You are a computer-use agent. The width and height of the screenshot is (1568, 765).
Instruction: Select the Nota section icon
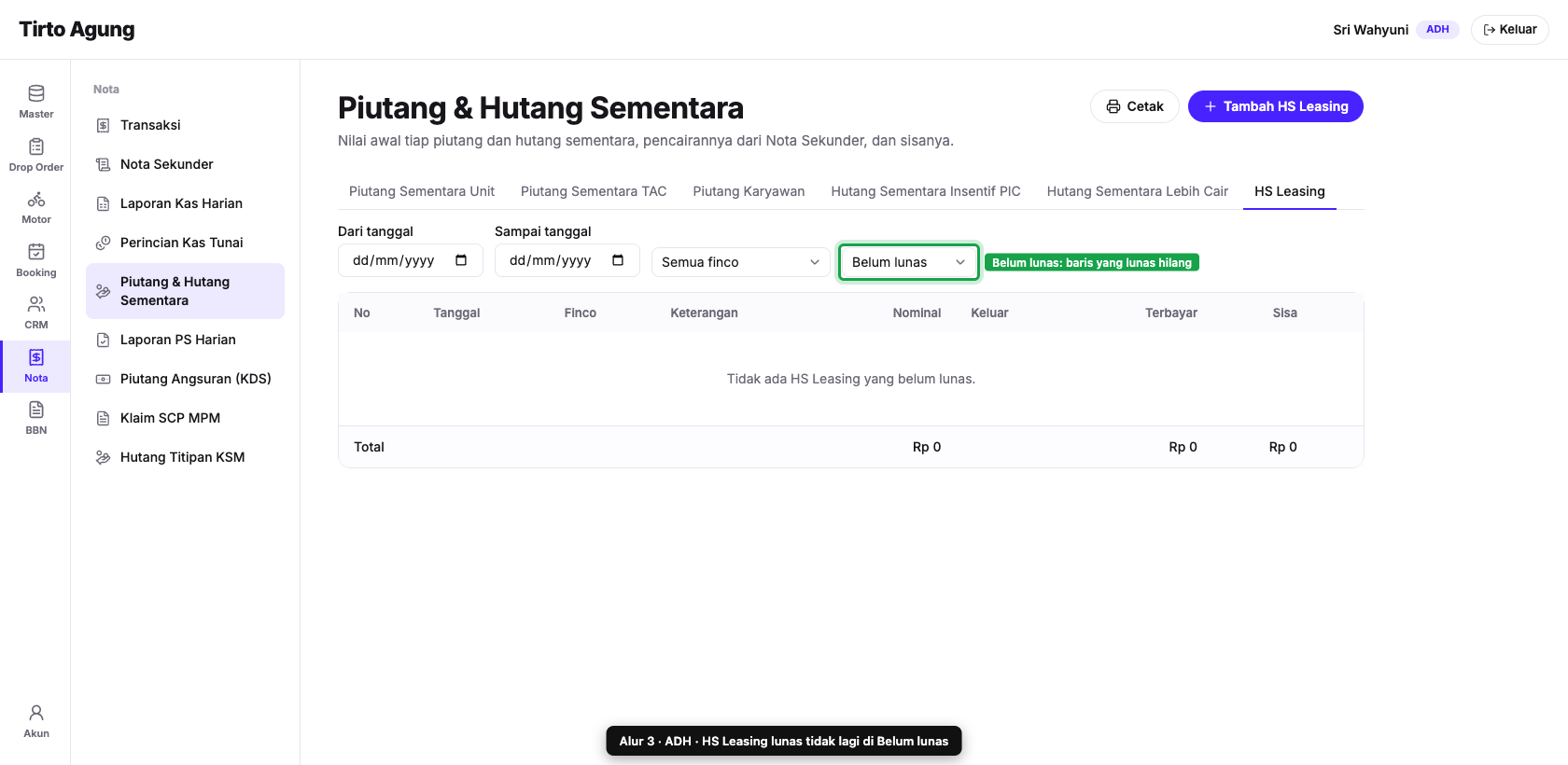(x=36, y=357)
